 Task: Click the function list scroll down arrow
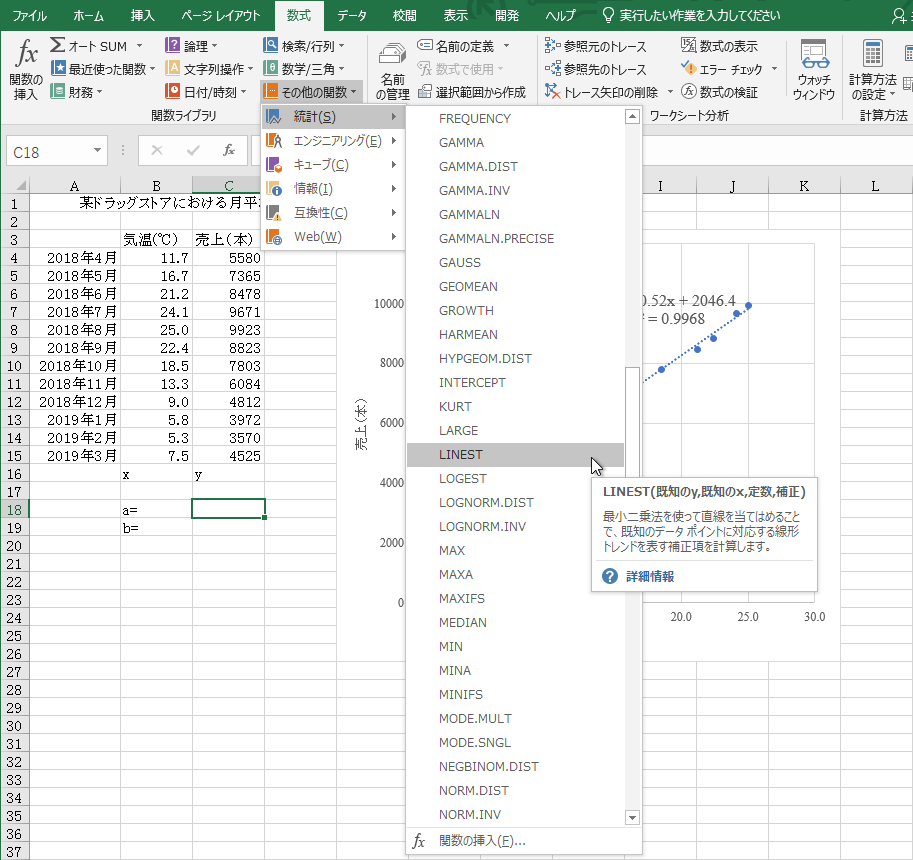[x=632, y=817]
